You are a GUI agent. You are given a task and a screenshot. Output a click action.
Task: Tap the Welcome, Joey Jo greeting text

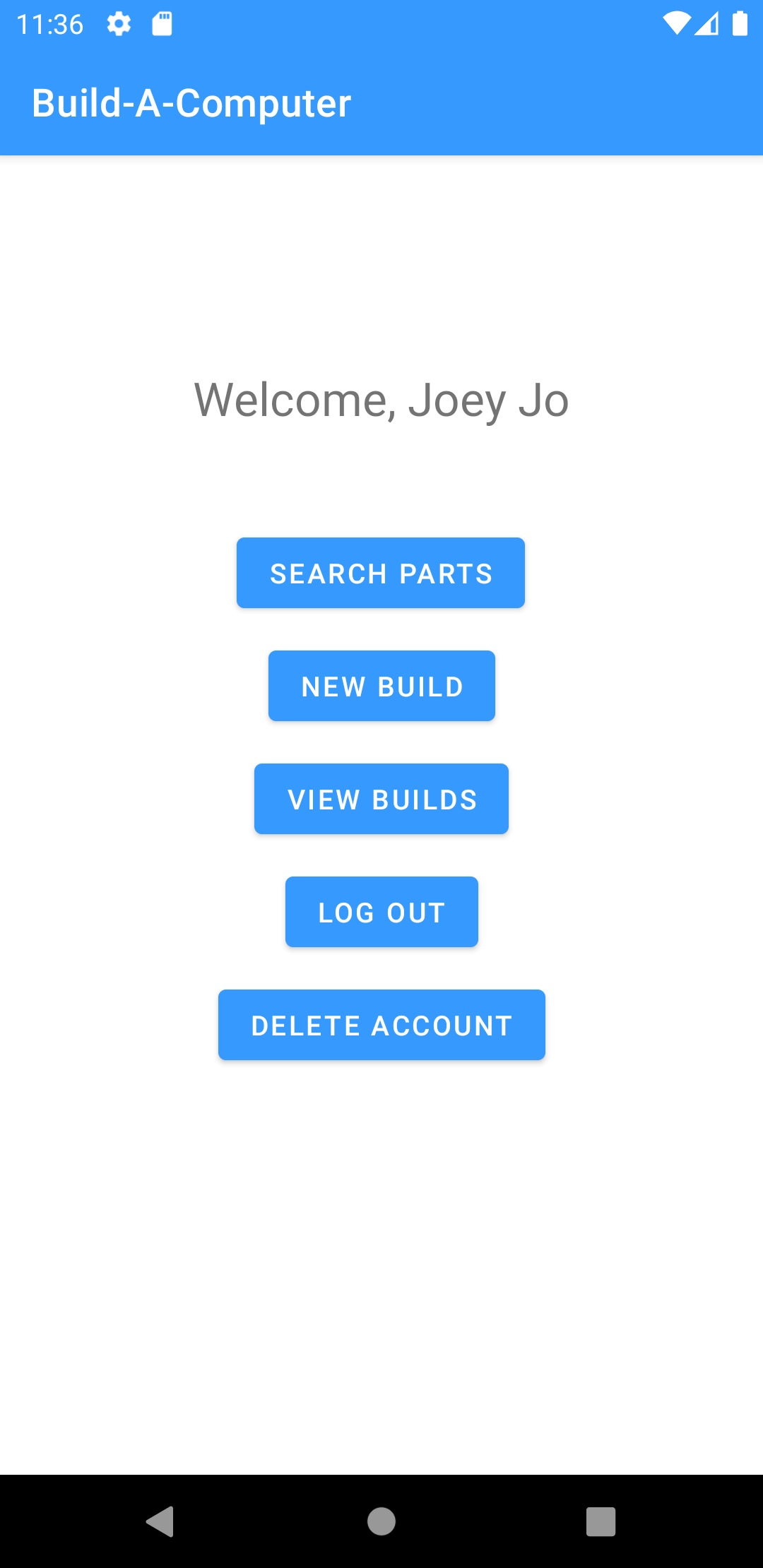[381, 399]
